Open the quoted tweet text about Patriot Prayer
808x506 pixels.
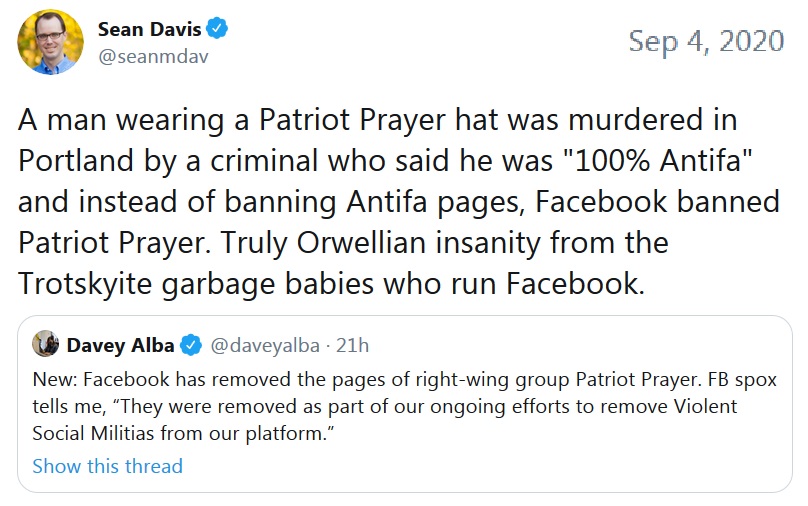pyautogui.click(x=405, y=406)
